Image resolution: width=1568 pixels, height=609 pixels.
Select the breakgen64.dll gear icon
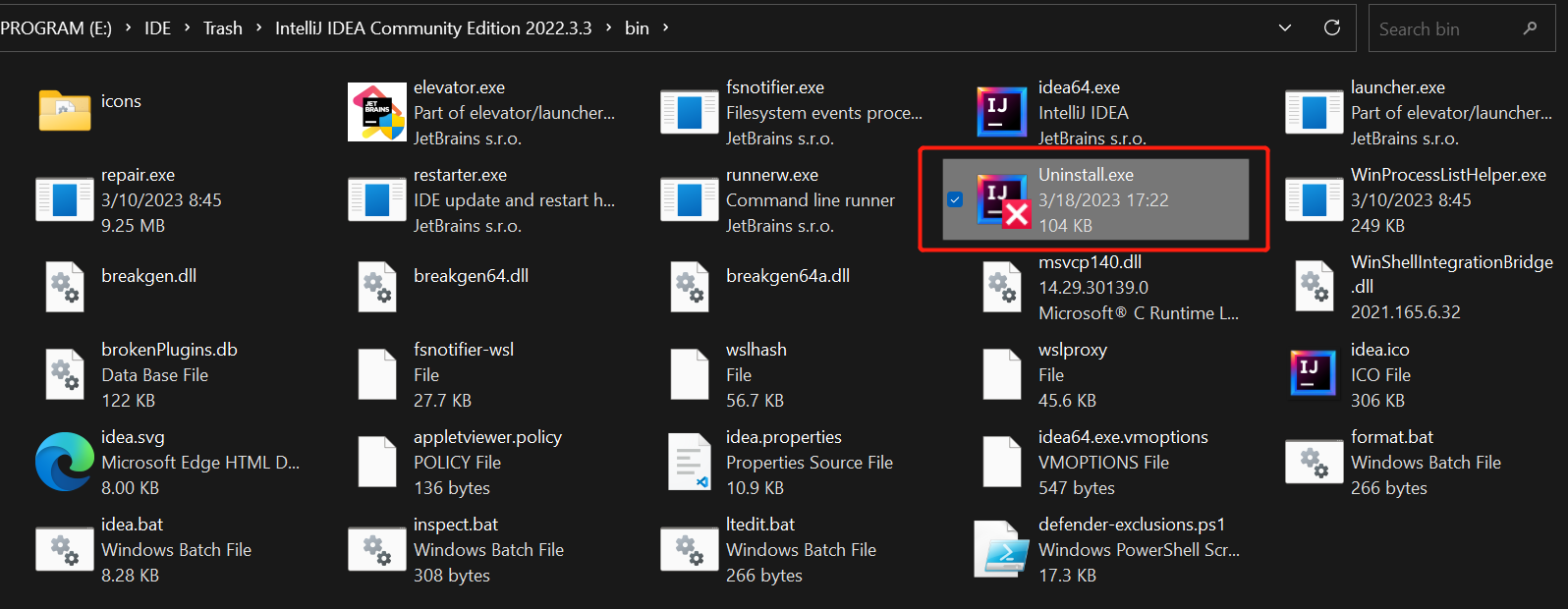click(x=377, y=287)
